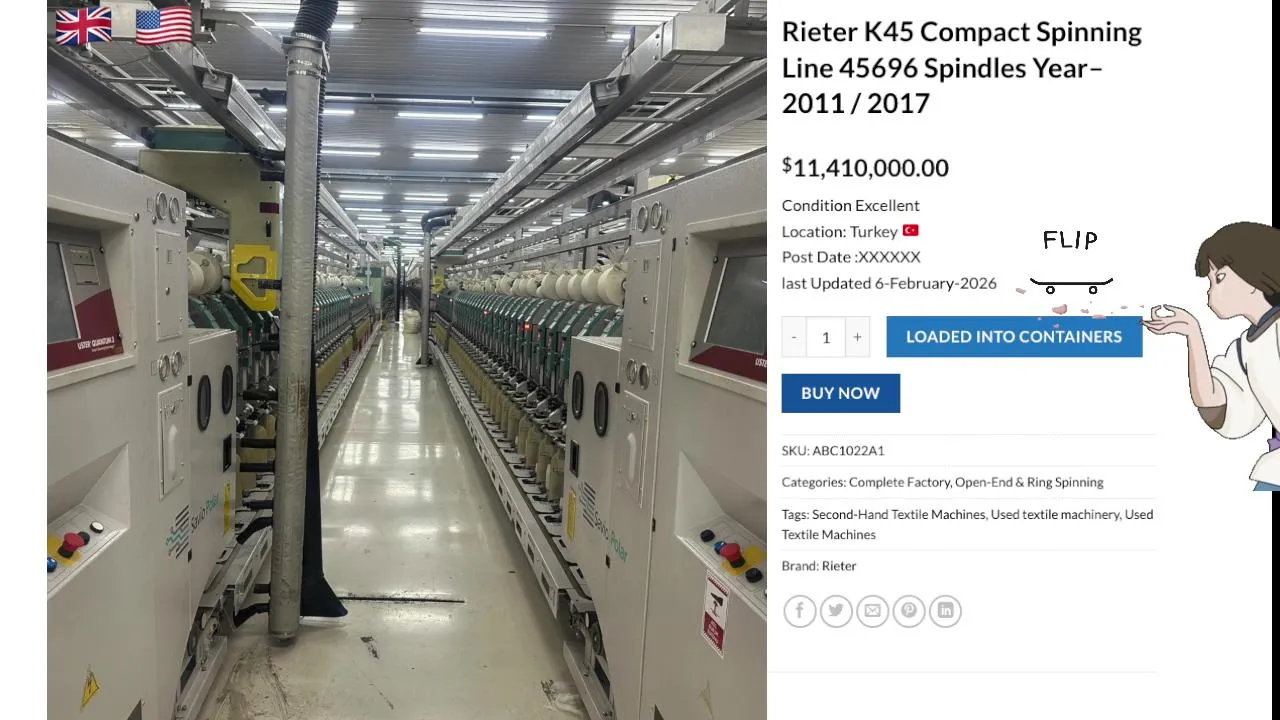Screen dimensions: 1280x720
Task: Open the Complete Factory category
Action: 899,482
